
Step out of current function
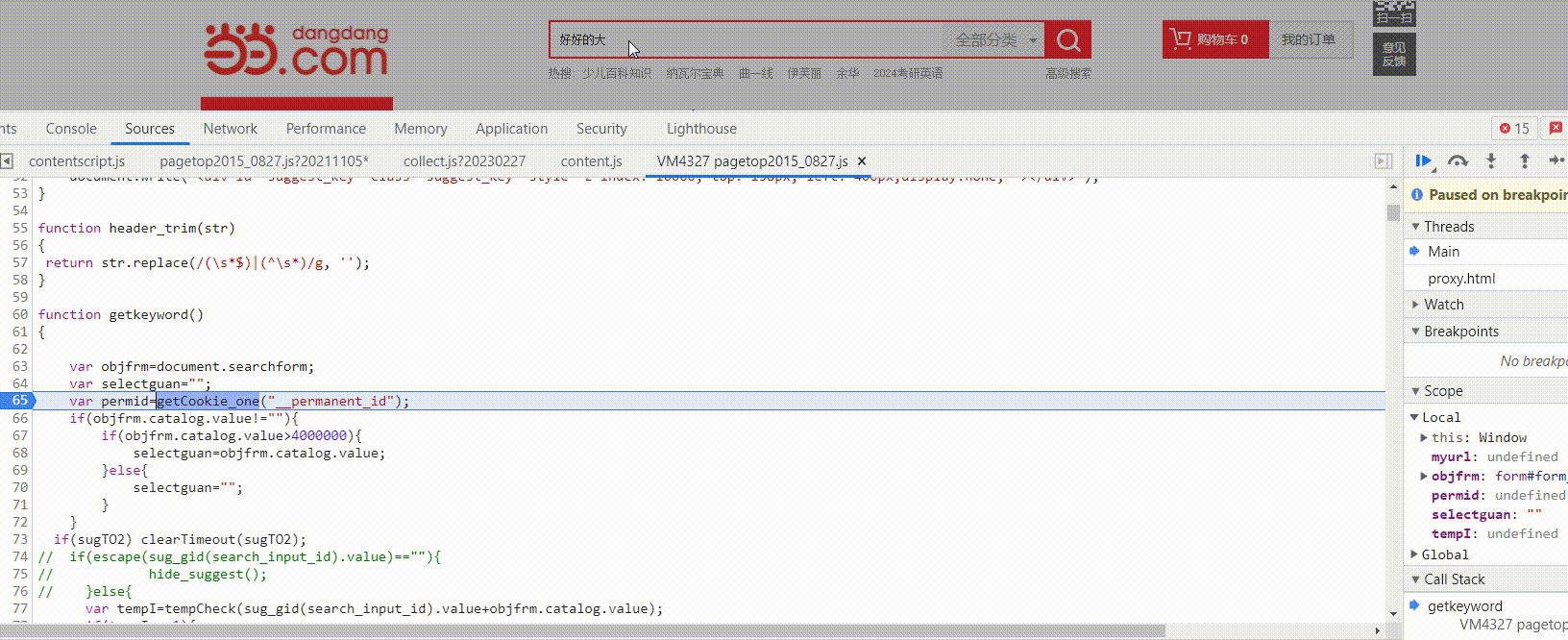1524,160
